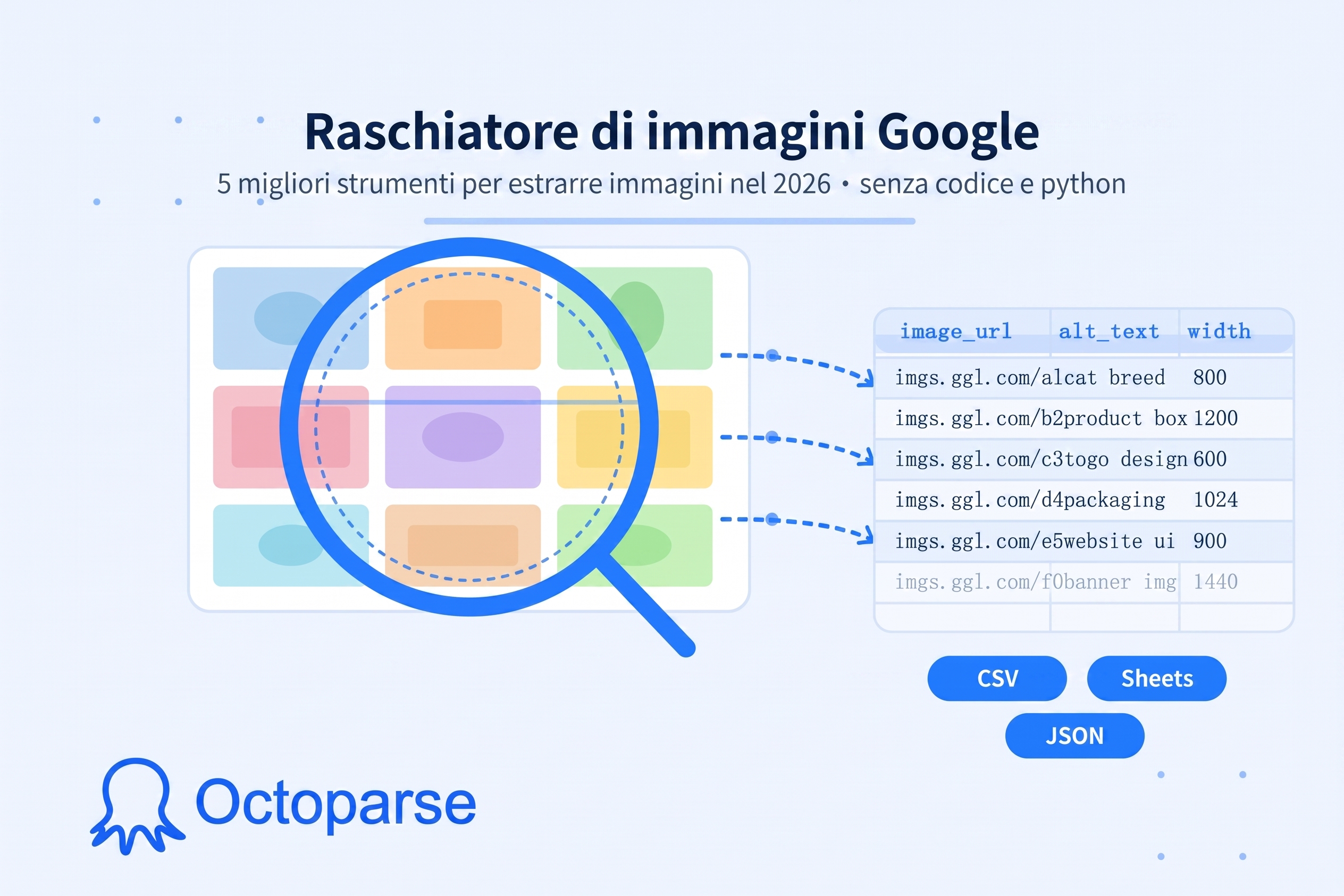This screenshot has width=1344, height=896.
Task: Click the width value 900
Action: coord(1209,541)
